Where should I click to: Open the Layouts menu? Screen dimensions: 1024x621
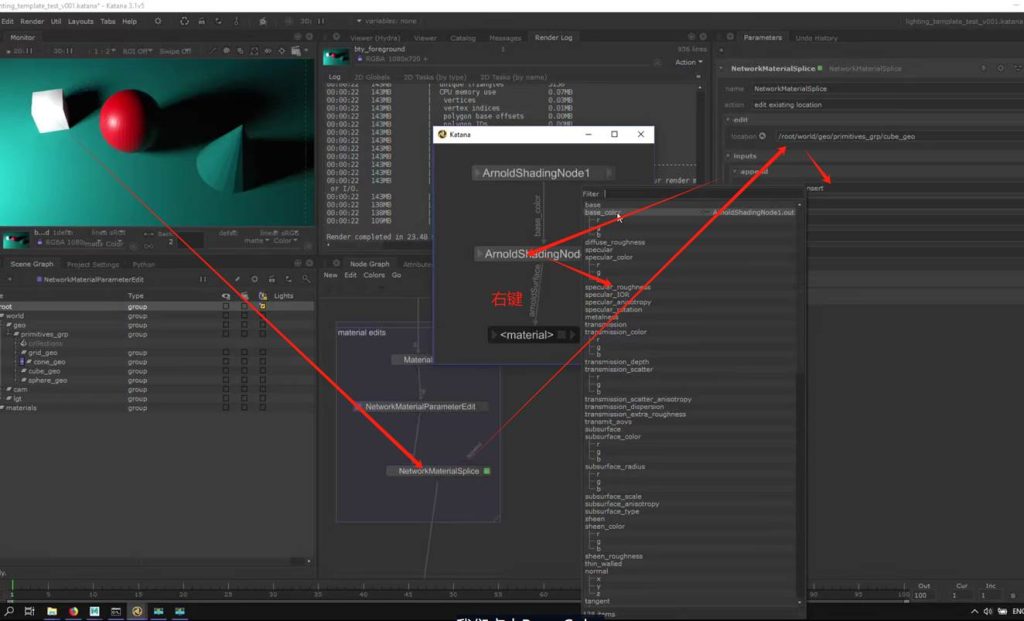[80, 21]
